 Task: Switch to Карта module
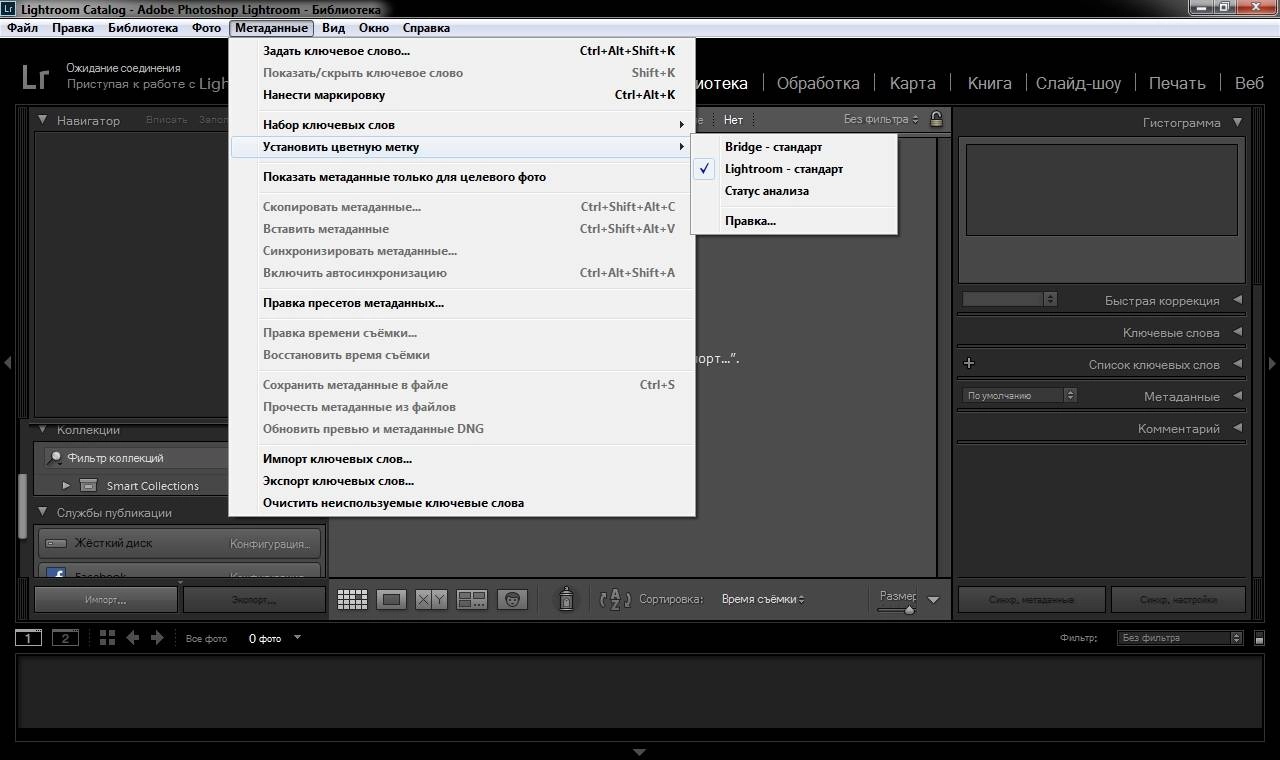click(x=912, y=83)
